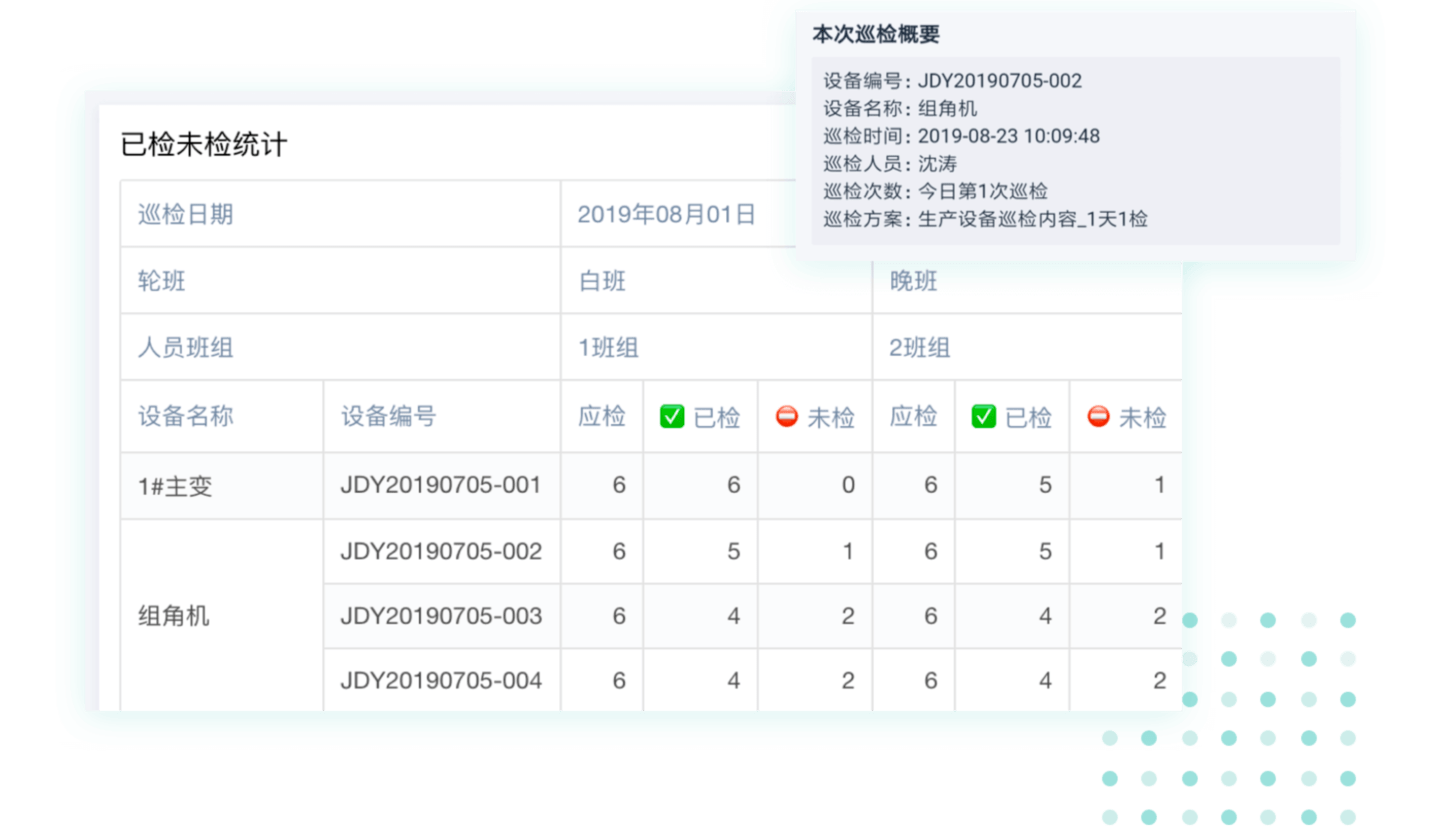The width and height of the screenshot is (1444, 828).
Task: Select the 组角机 device name cell
Action: tap(174, 616)
